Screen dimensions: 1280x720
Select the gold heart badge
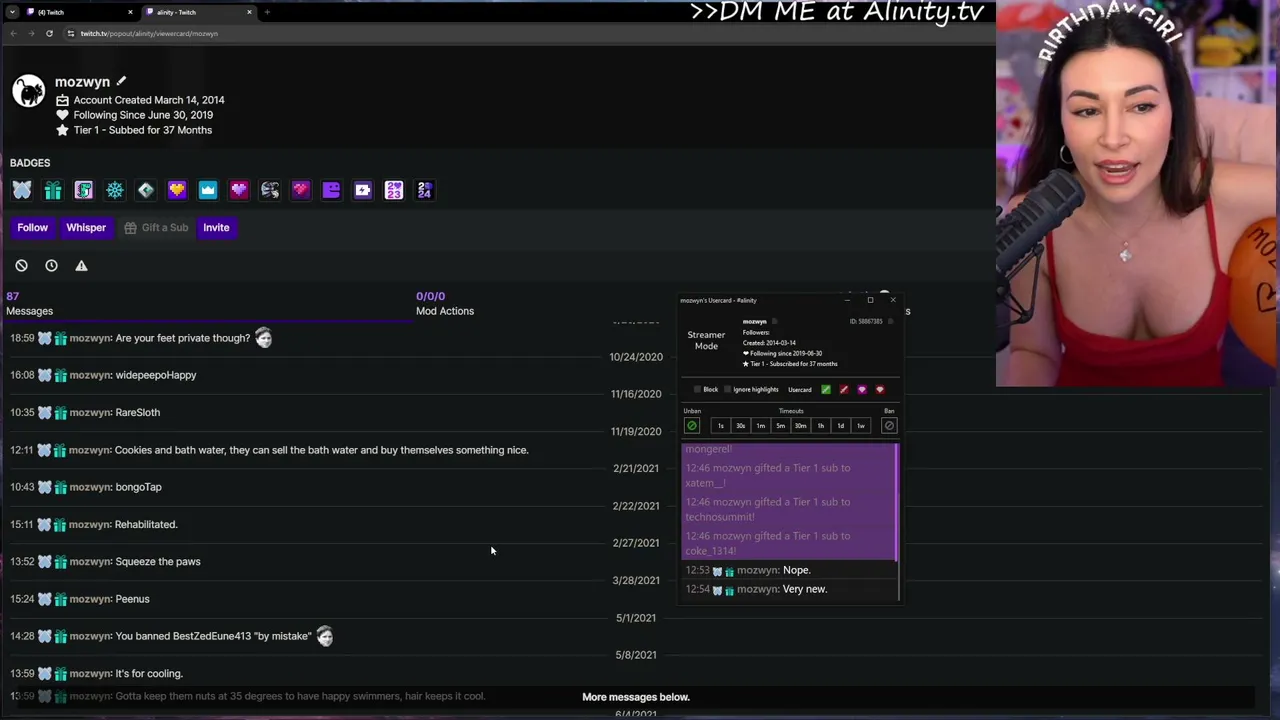(177, 190)
